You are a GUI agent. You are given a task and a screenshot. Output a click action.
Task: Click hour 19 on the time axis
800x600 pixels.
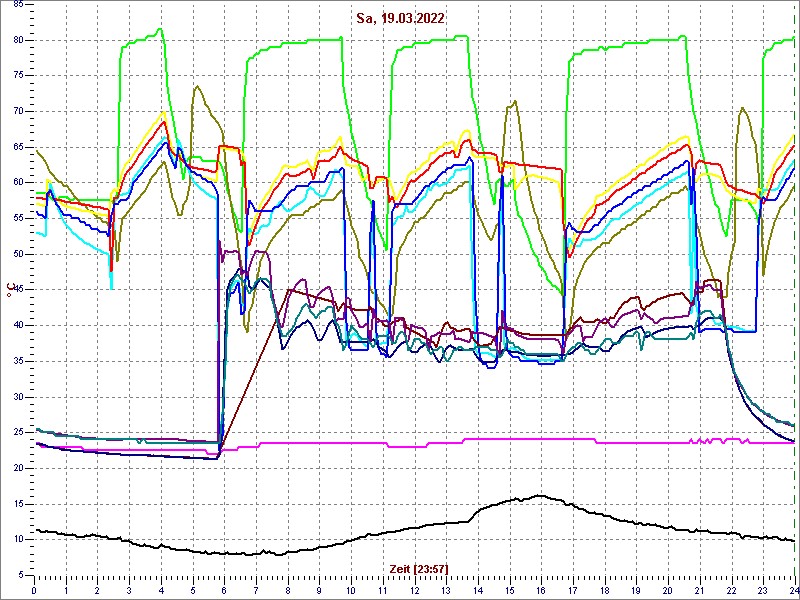pyautogui.click(x=636, y=589)
